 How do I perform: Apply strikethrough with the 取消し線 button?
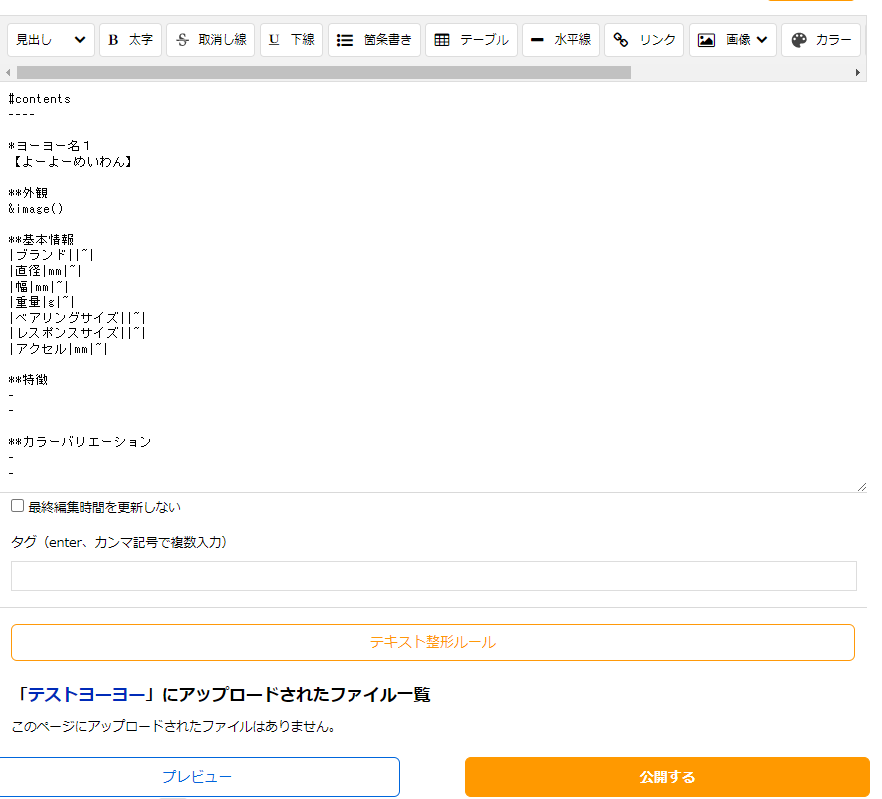pyautogui.click(x=210, y=40)
